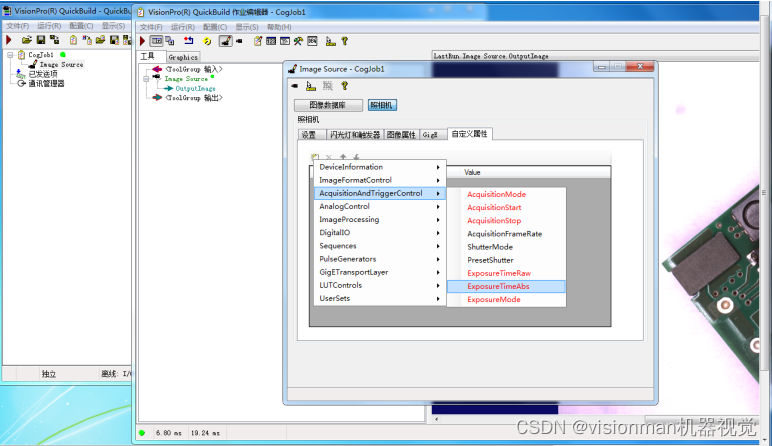Screen dimensions: 772x446
Task: Choose ExposureTimeRaw from submenu
Action: tap(506, 273)
